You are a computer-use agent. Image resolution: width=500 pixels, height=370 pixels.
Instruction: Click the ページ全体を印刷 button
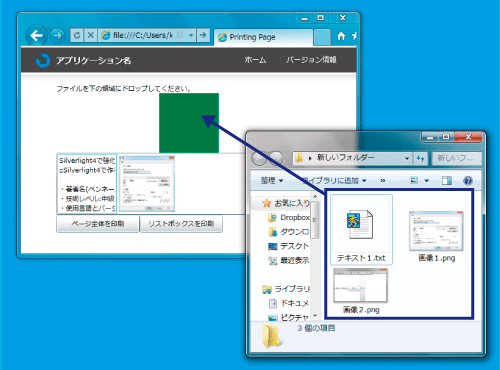pyautogui.click(x=98, y=224)
